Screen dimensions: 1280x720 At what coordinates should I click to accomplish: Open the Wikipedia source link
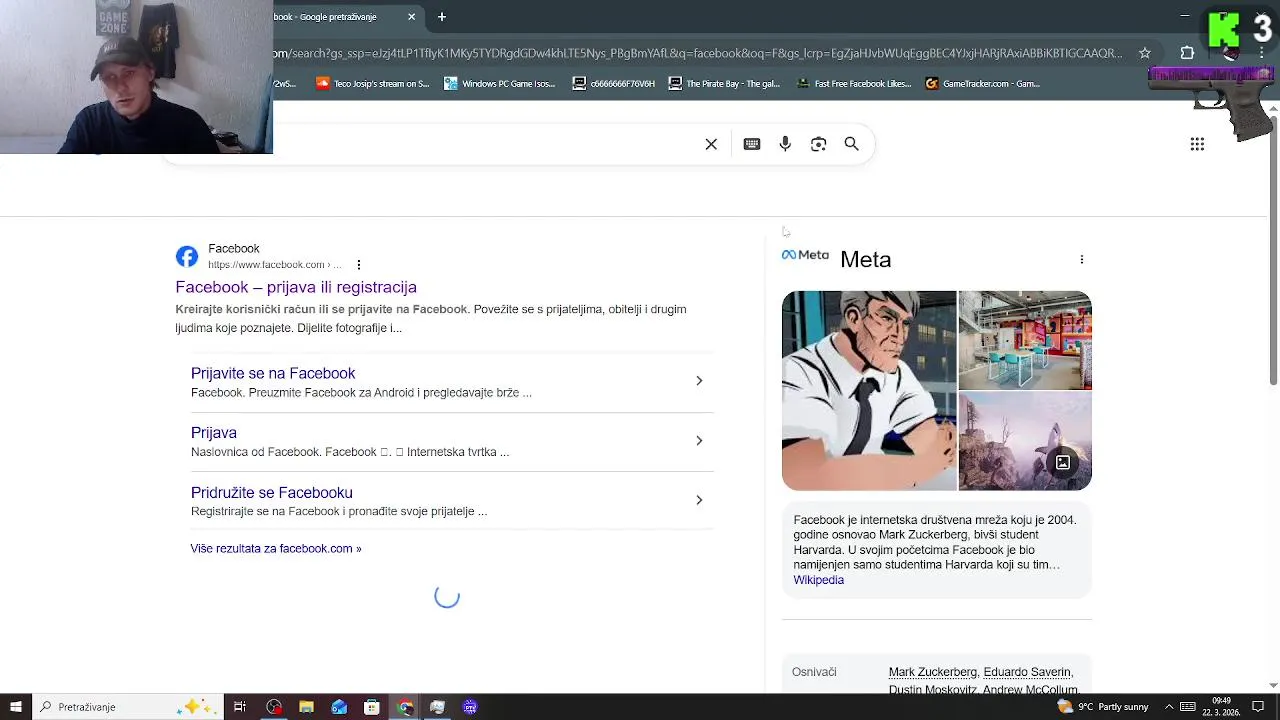(x=819, y=580)
